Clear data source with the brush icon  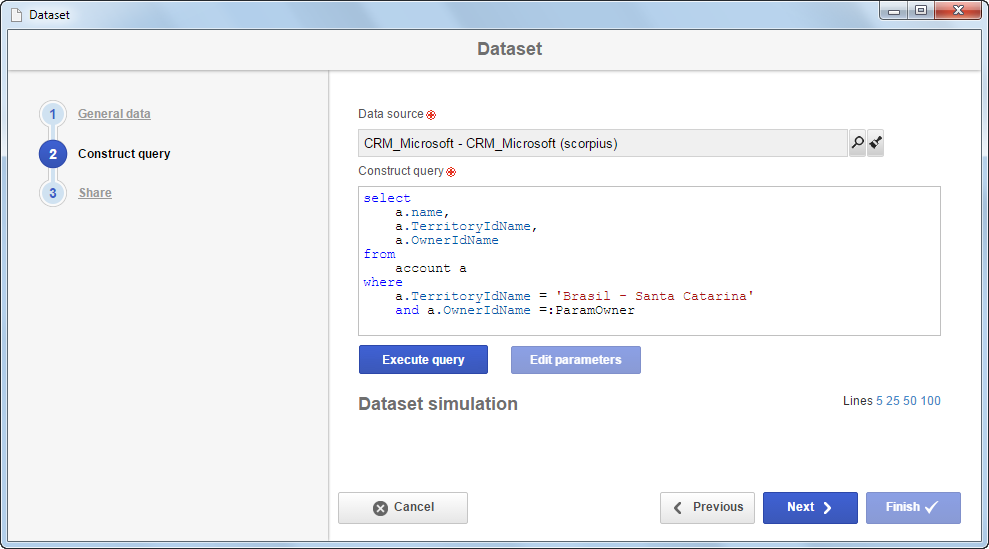[x=875, y=143]
